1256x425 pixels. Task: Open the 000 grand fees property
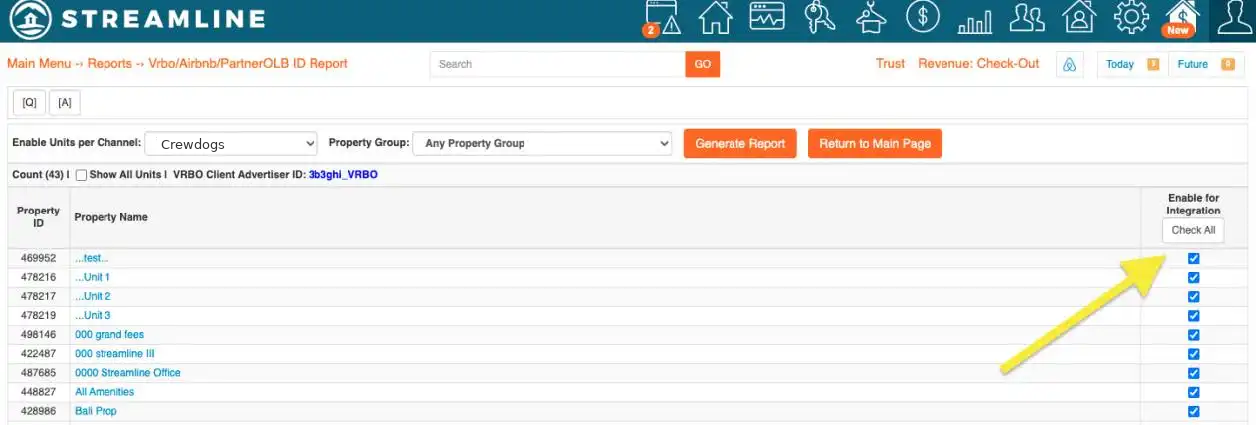pyautogui.click(x=109, y=334)
